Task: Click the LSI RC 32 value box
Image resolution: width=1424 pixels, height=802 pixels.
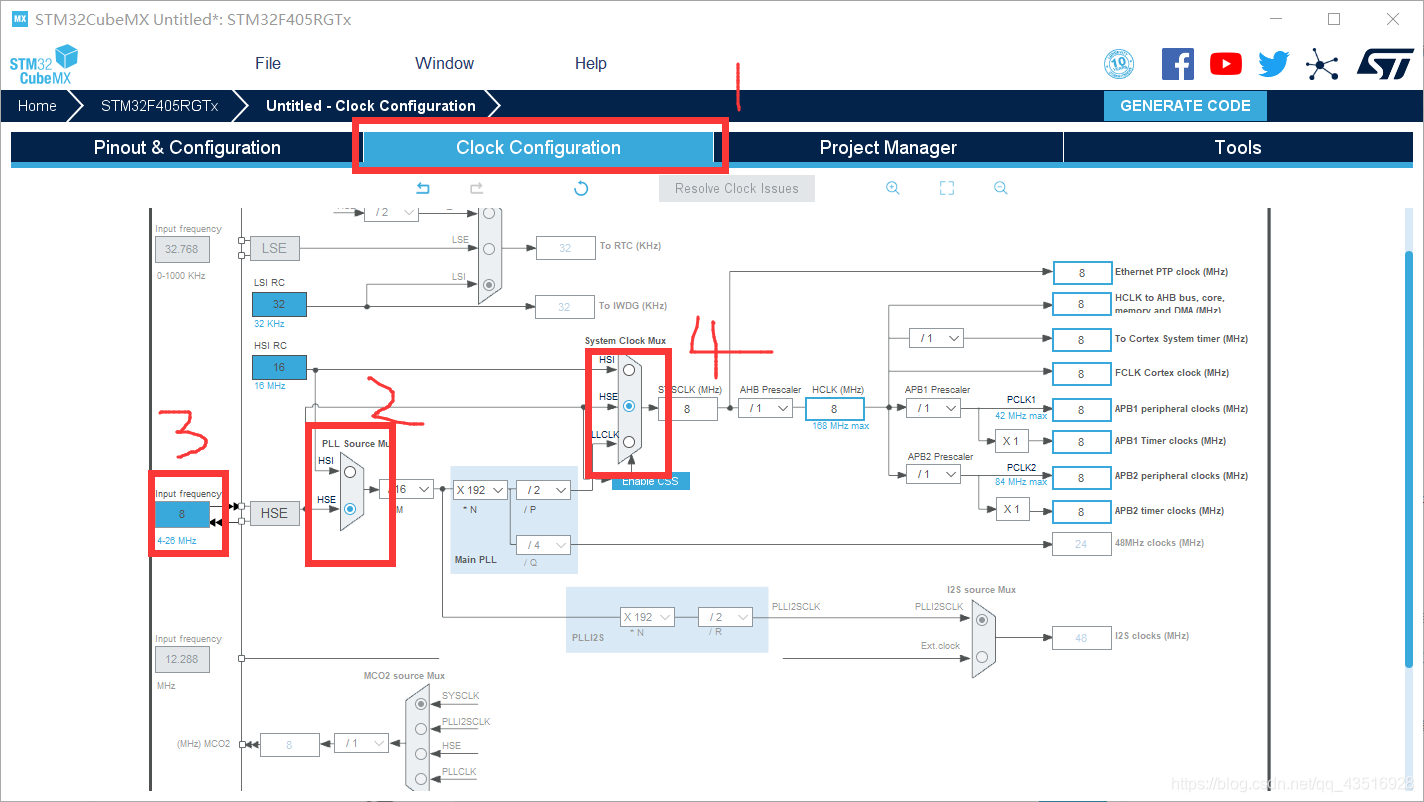Action: (279, 304)
